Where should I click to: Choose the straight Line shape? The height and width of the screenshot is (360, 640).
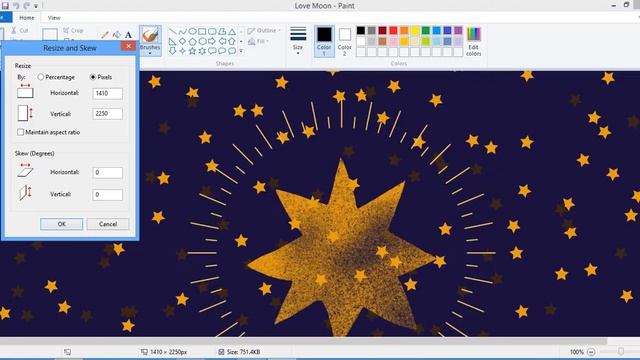(x=173, y=31)
